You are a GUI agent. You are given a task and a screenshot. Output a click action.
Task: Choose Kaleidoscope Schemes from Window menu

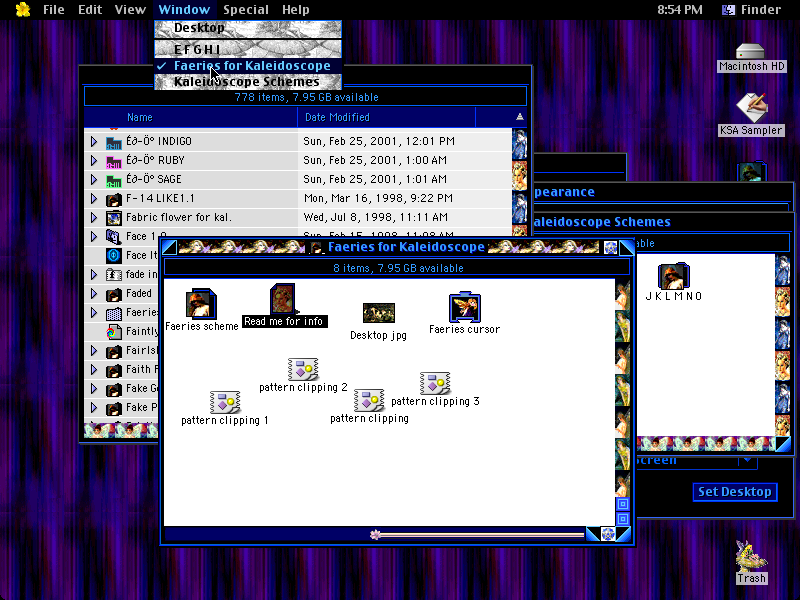[x=248, y=82]
